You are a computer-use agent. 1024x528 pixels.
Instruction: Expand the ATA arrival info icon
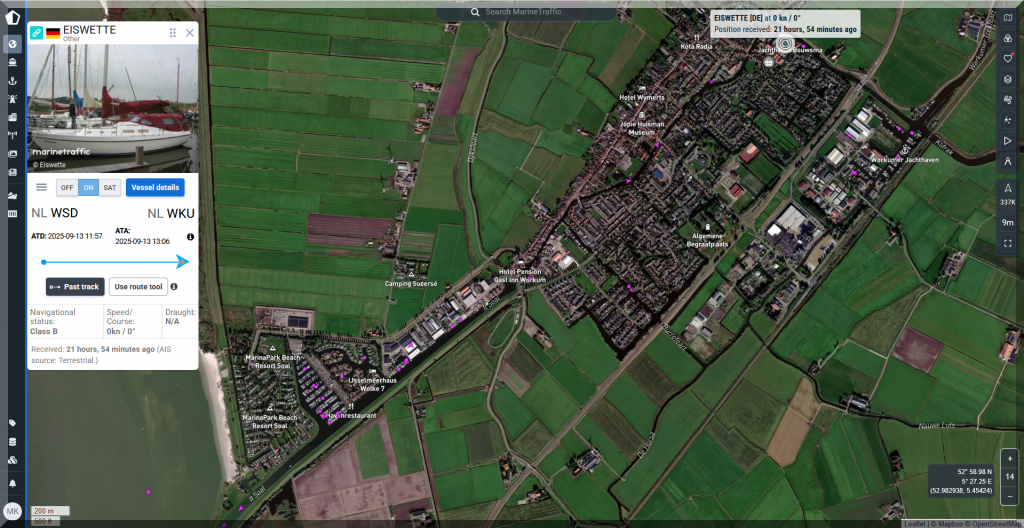click(190, 236)
